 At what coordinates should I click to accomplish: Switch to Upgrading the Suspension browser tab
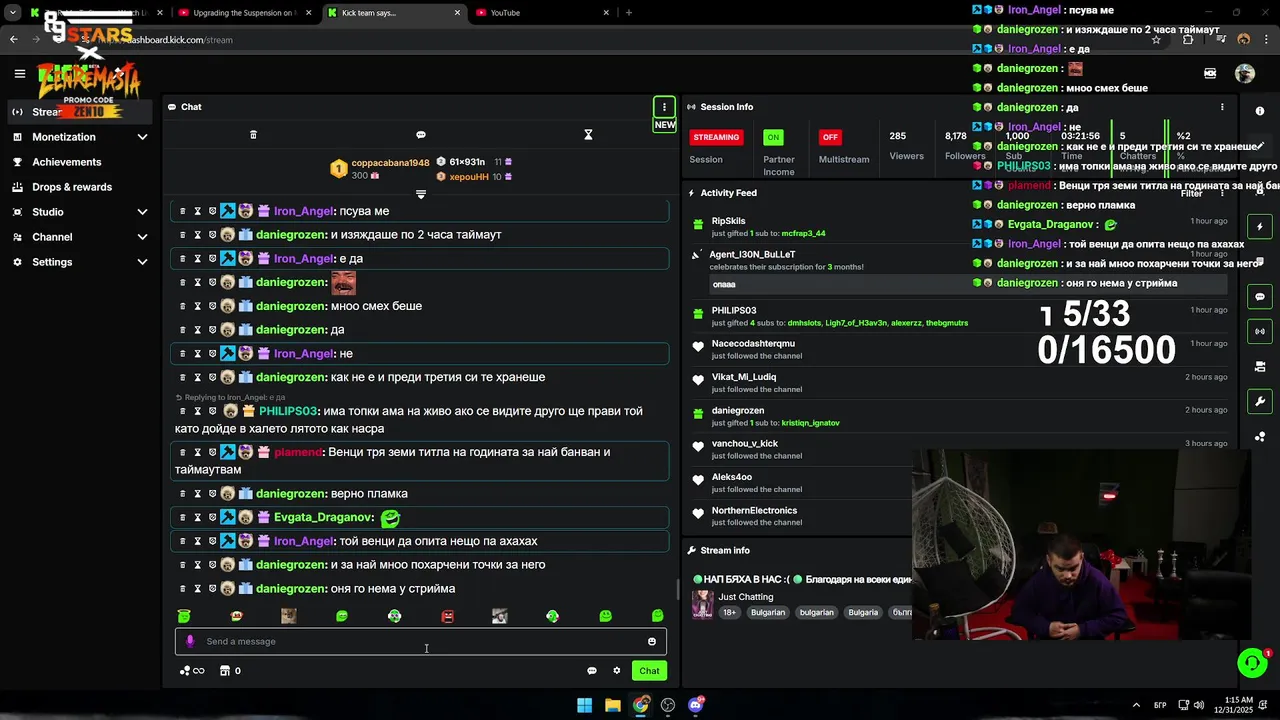[243, 13]
